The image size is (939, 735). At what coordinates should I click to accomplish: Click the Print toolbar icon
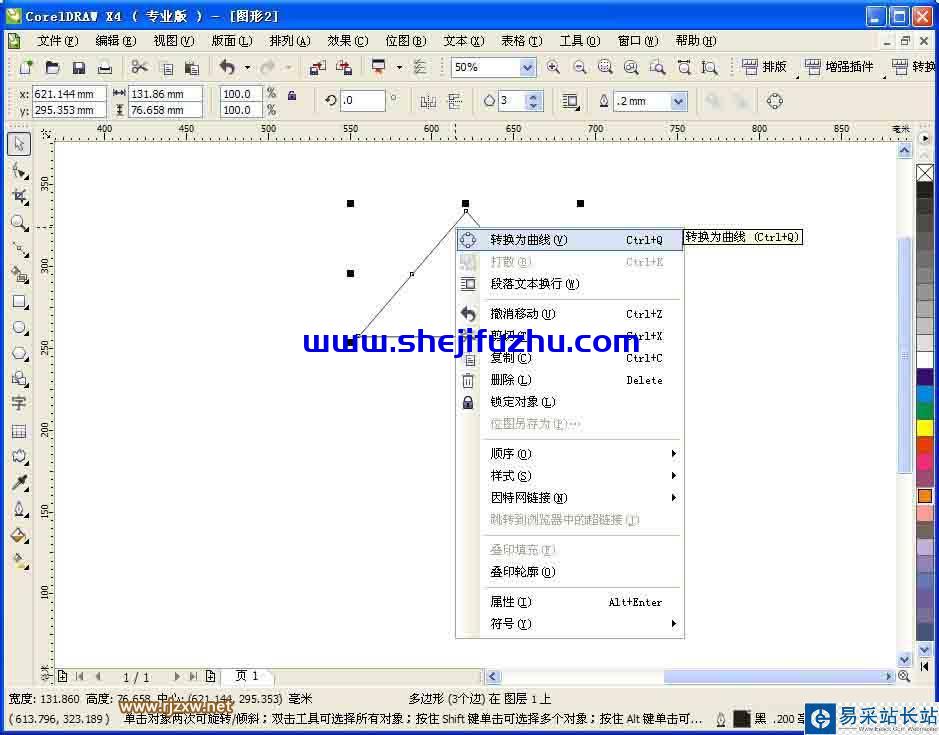pyautogui.click(x=105, y=67)
